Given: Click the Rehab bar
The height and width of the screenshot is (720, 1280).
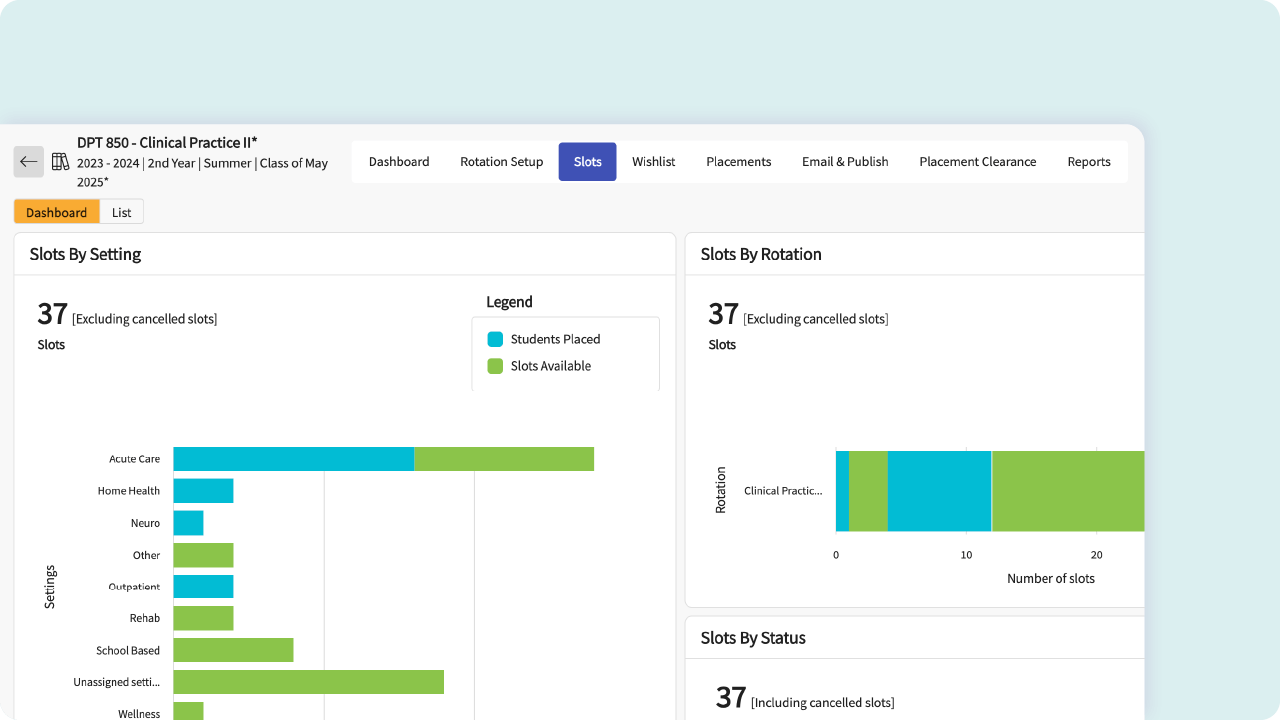Looking at the screenshot, I should (x=204, y=618).
